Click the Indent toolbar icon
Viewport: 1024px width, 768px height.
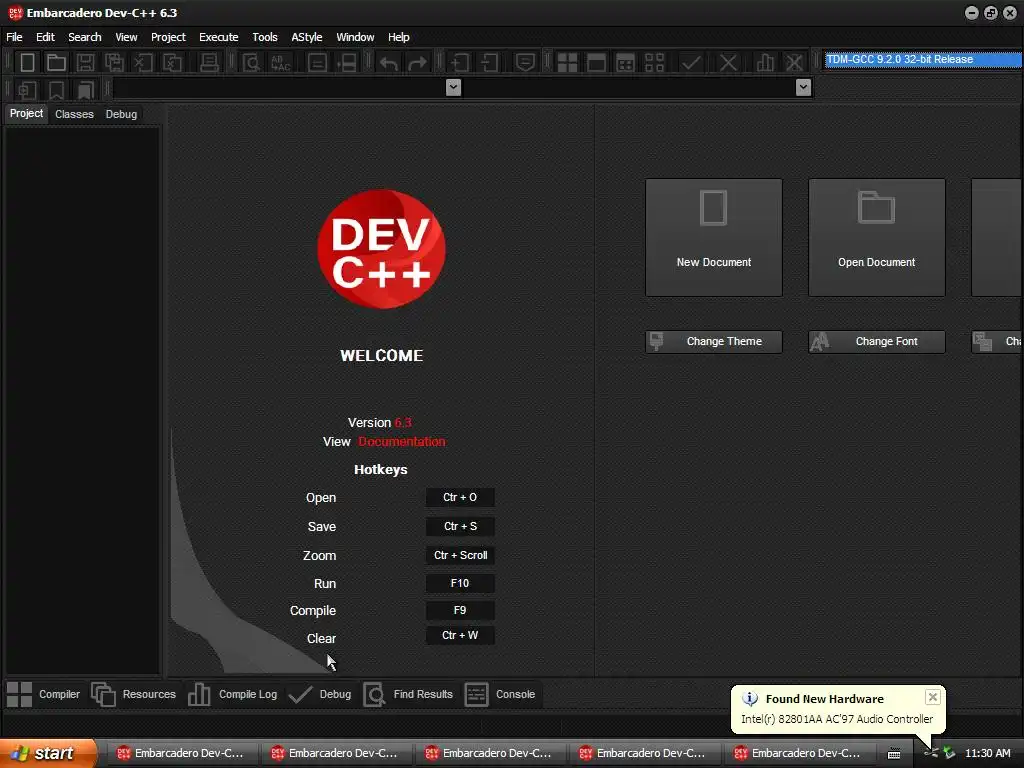460,63
